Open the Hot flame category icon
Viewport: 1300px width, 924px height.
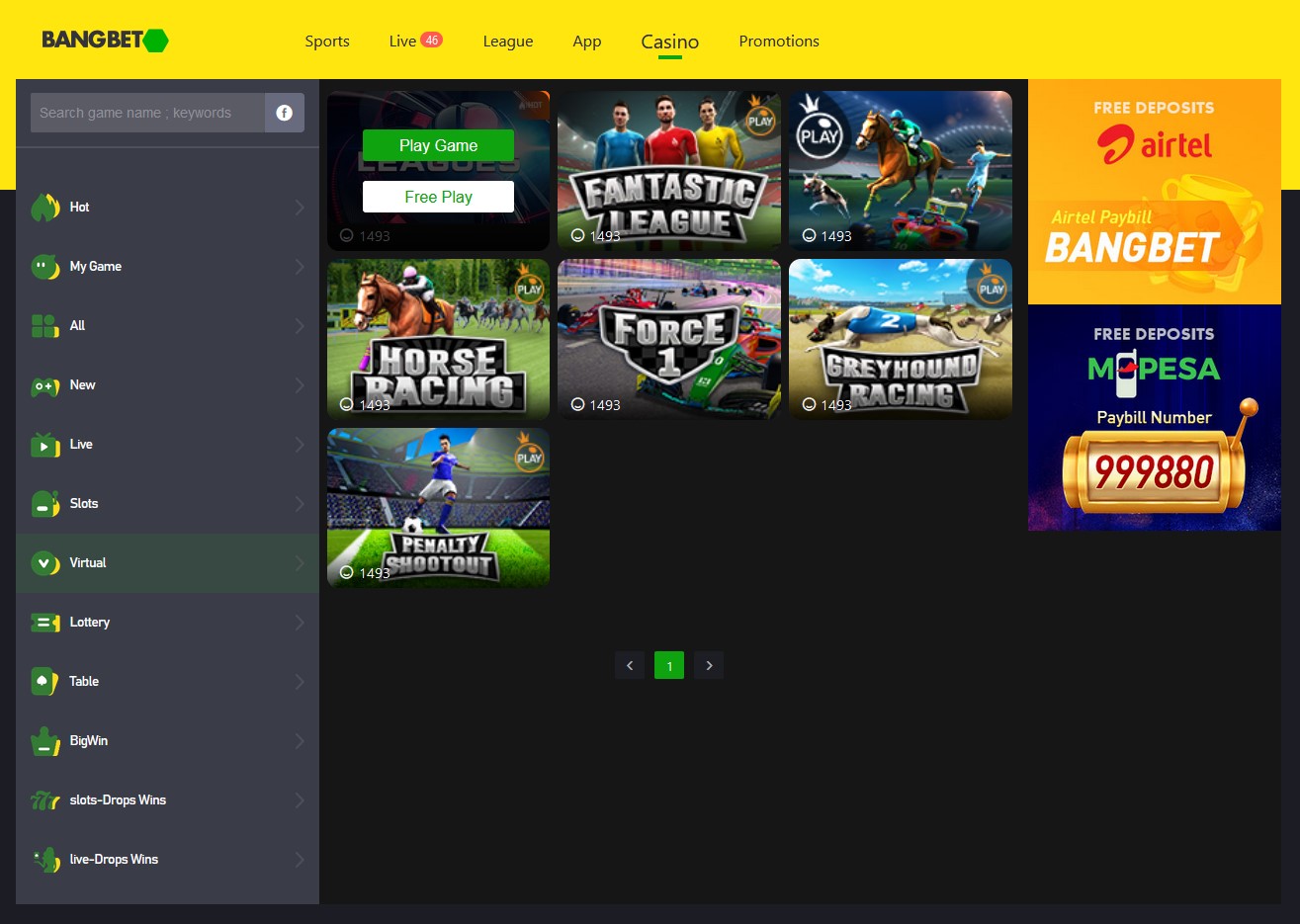45,208
